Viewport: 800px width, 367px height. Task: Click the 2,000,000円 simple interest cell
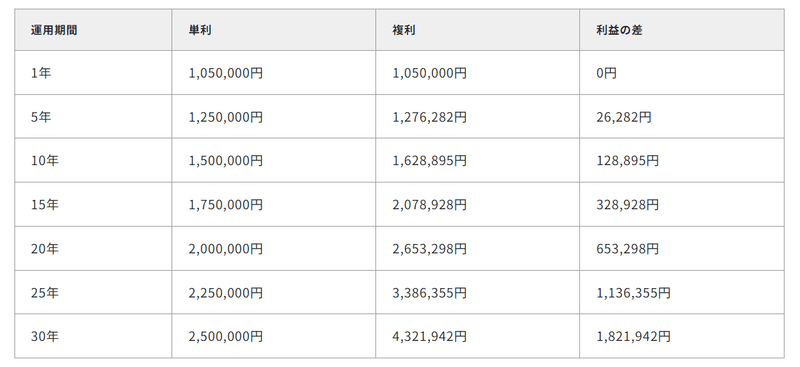tap(274, 248)
